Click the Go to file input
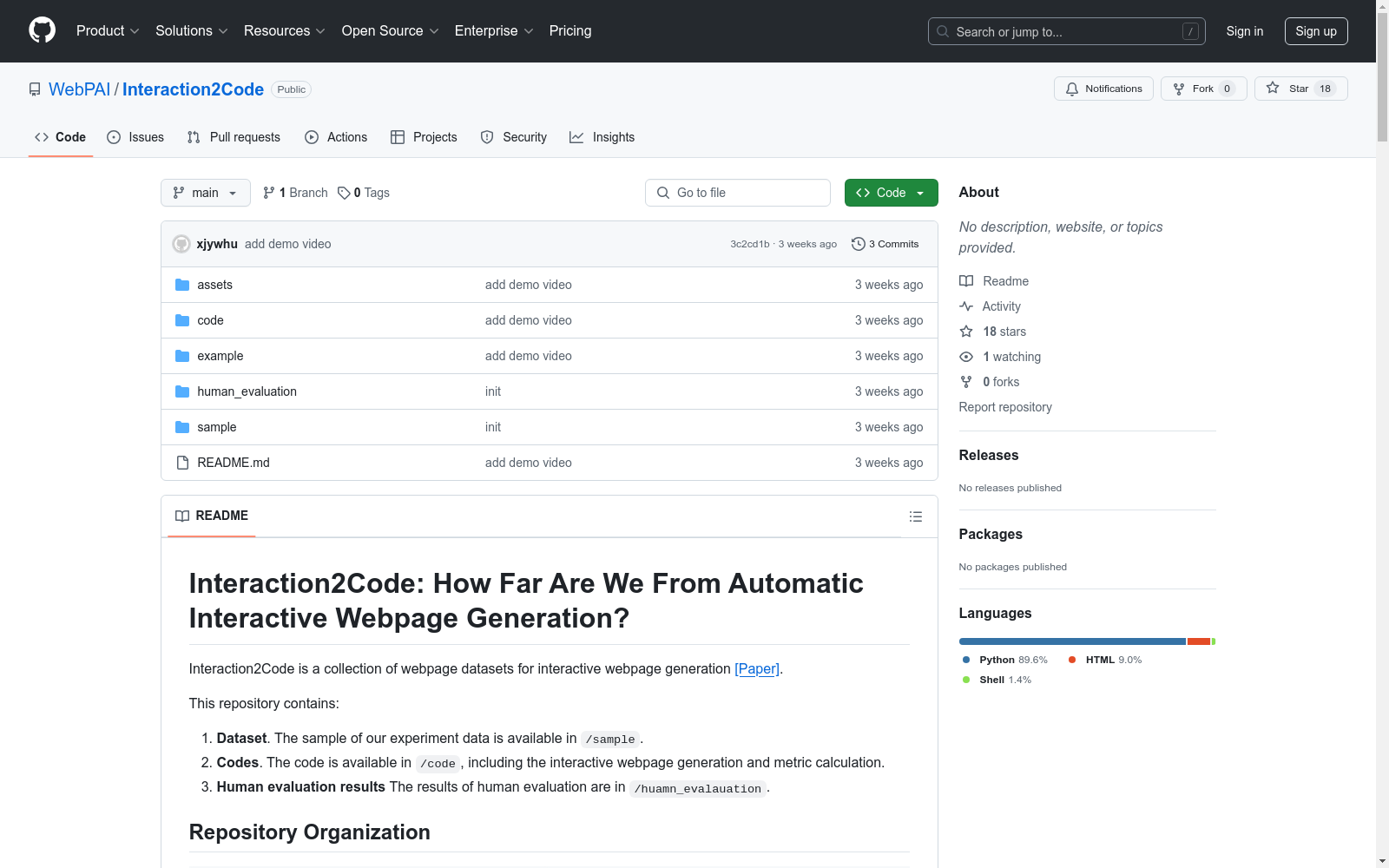The height and width of the screenshot is (868, 1389). [738, 193]
